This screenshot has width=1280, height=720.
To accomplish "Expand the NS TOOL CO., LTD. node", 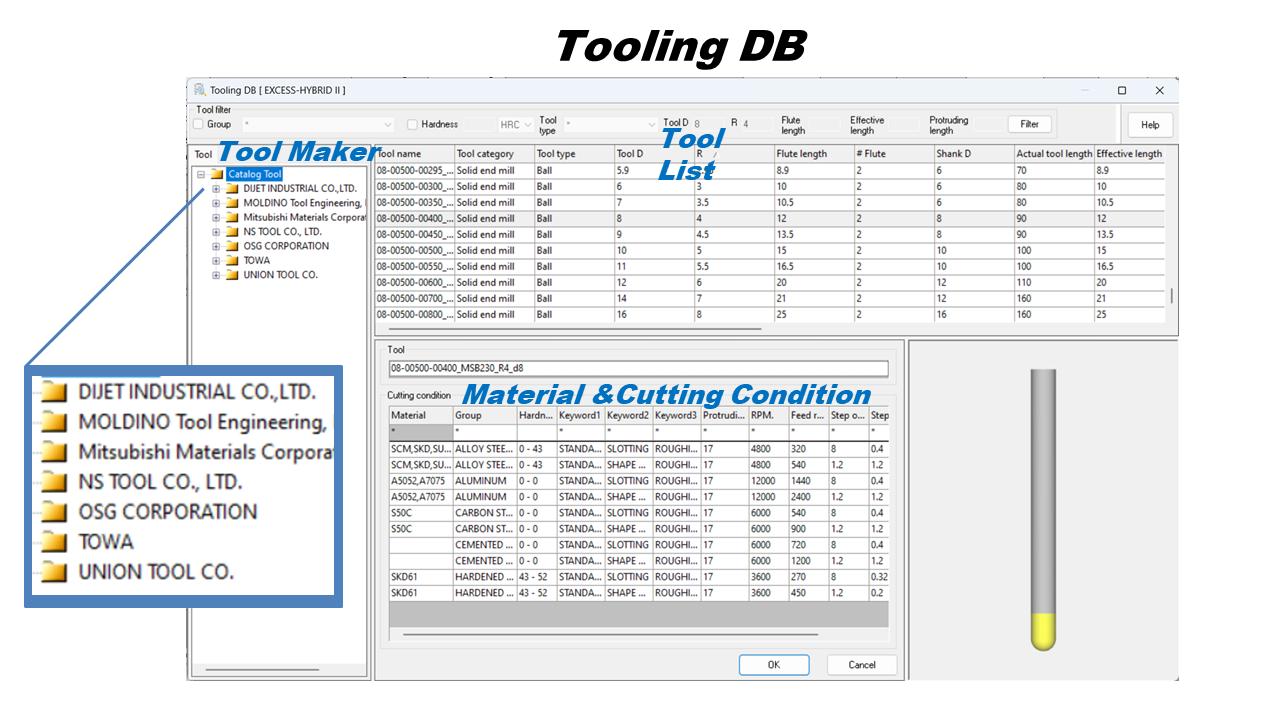I will pos(216,231).
